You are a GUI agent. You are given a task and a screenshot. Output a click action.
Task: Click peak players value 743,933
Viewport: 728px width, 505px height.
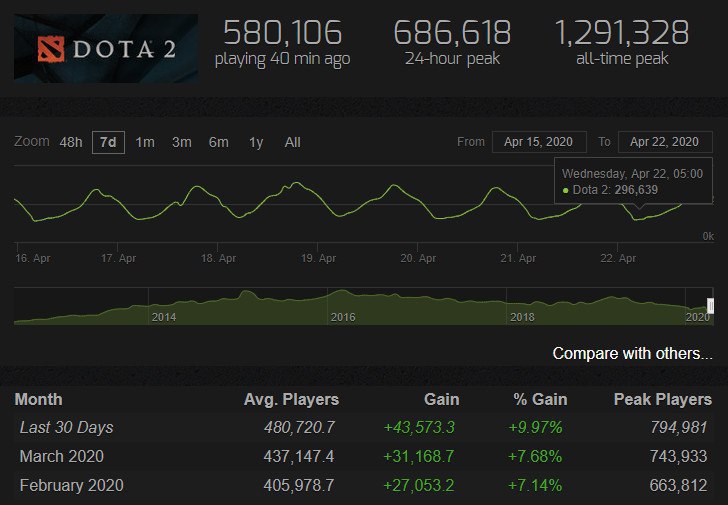coord(678,456)
